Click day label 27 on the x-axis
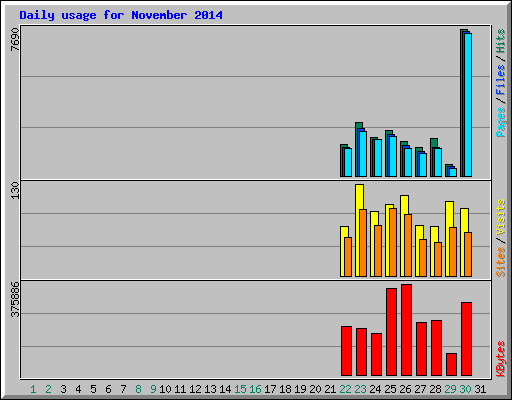The image size is (512, 400). click(x=420, y=389)
